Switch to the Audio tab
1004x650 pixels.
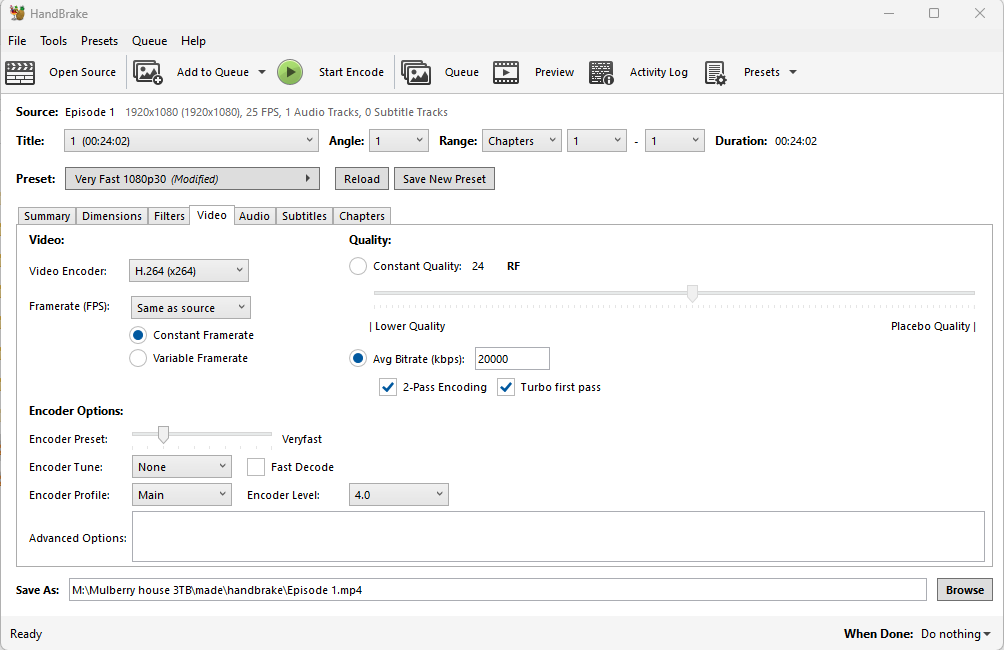[254, 216]
